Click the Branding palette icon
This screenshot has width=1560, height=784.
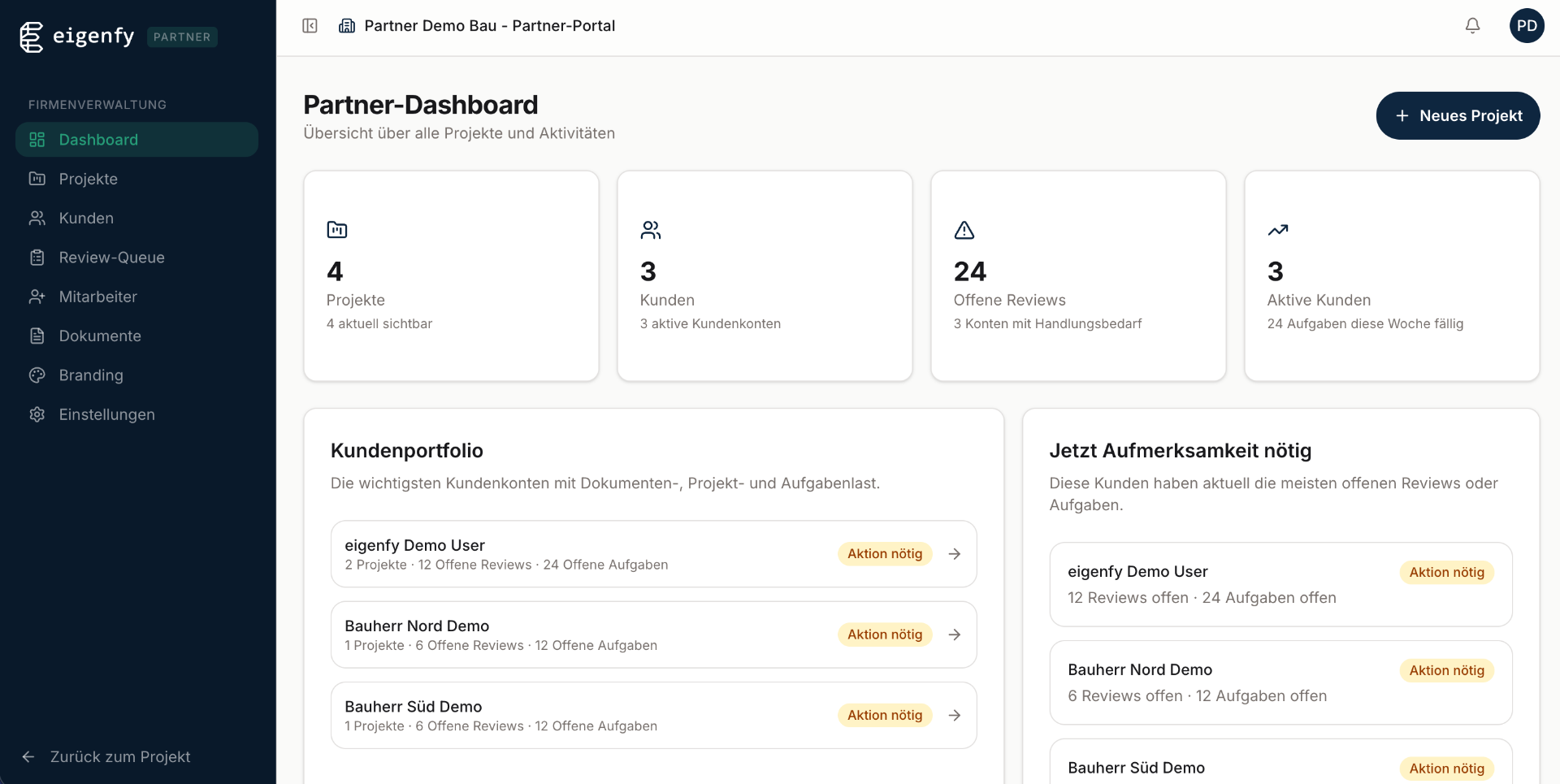(x=37, y=375)
